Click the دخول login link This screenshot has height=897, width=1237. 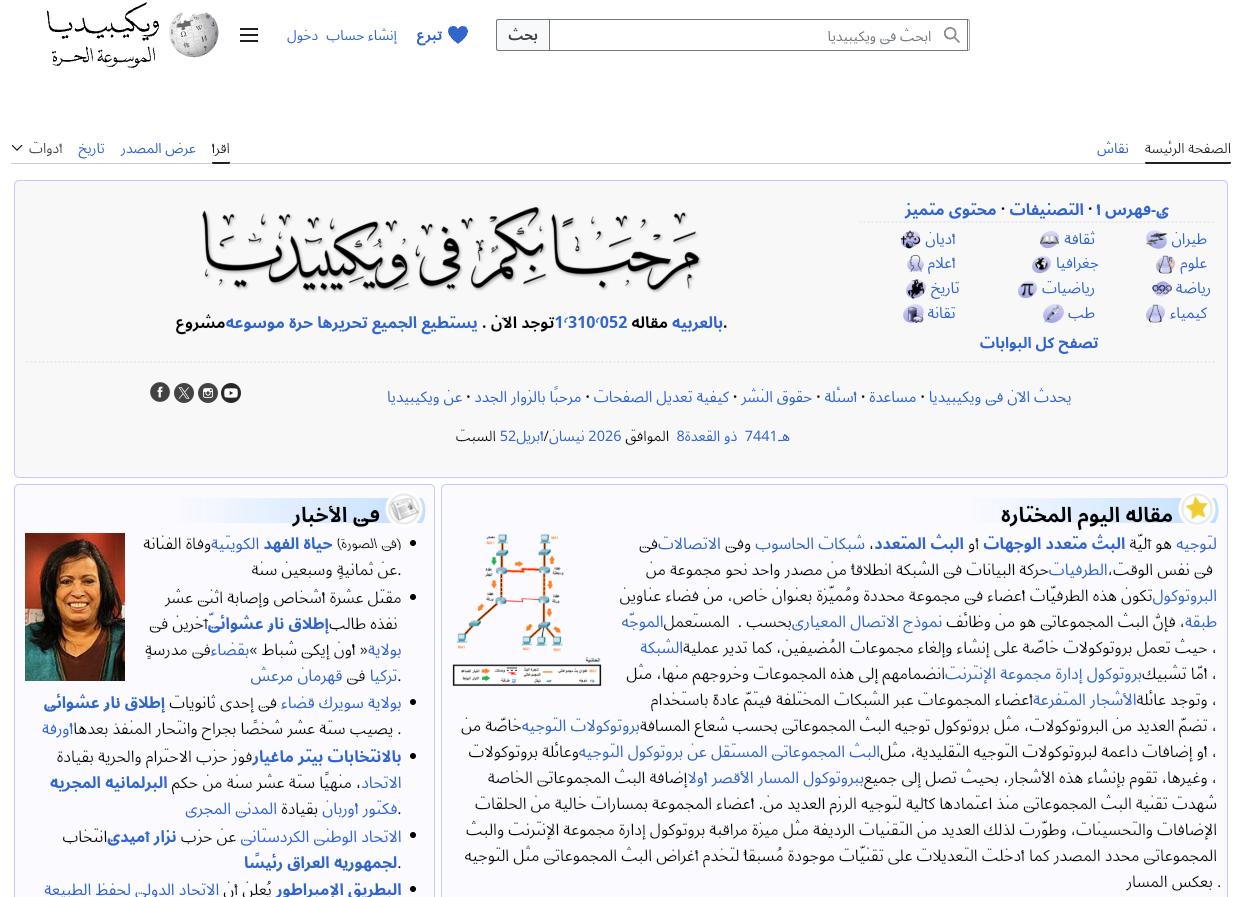tap(302, 35)
